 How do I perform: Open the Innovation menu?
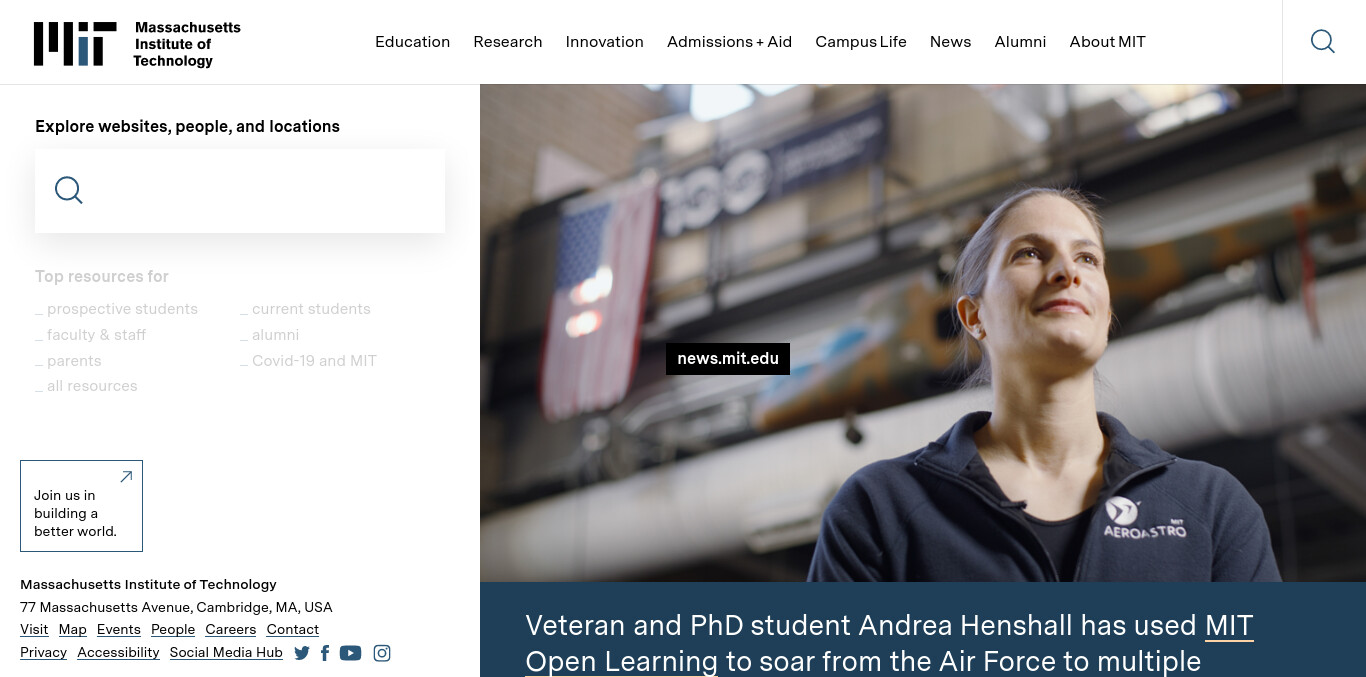tap(605, 42)
